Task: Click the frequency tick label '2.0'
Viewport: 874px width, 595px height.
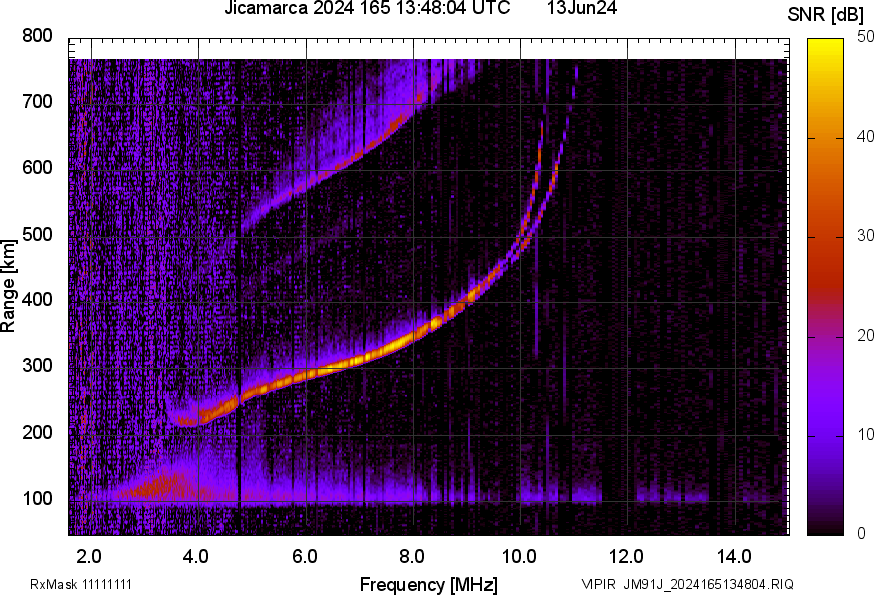Action: [89, 556]
